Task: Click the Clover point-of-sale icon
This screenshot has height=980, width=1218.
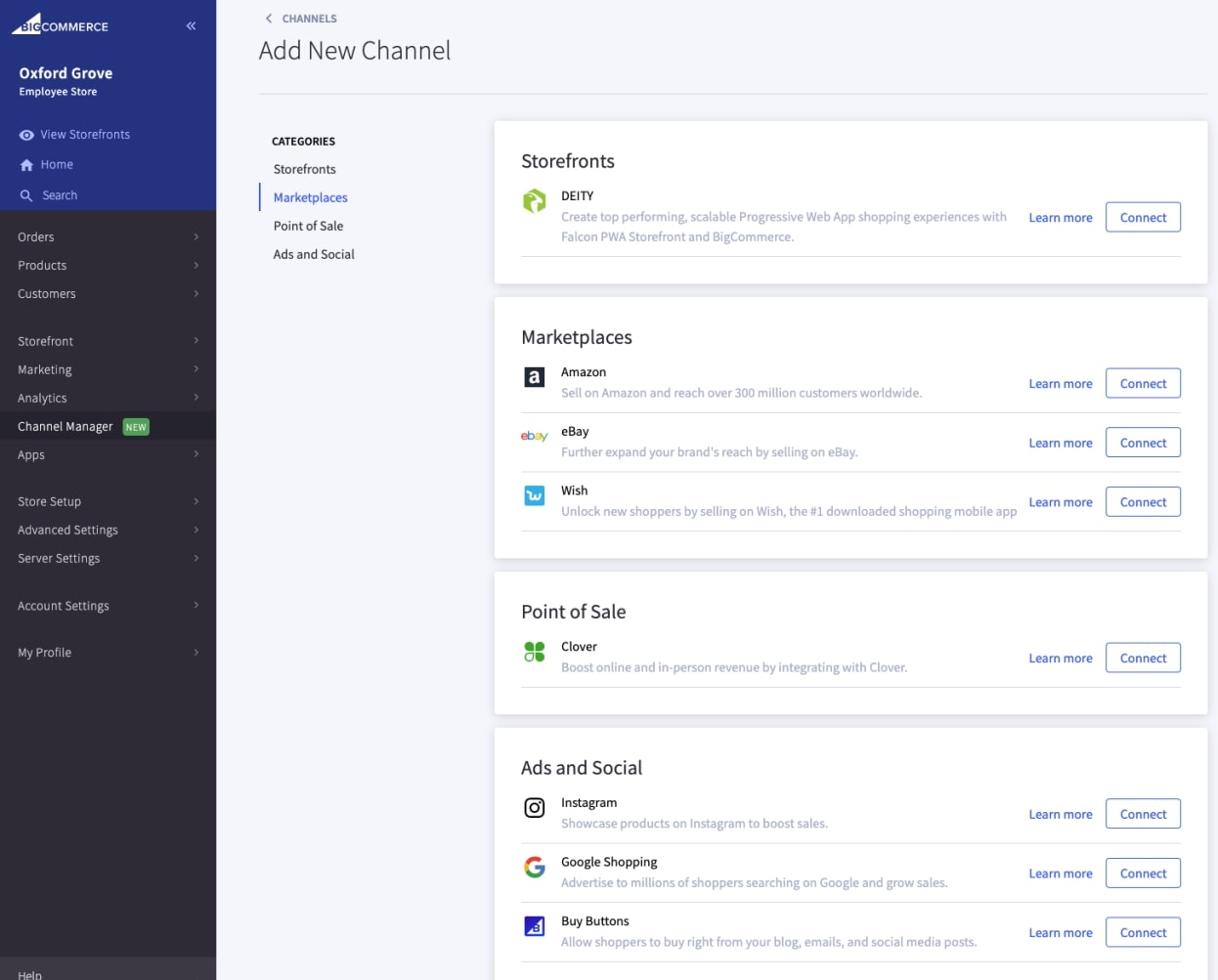Action: (x=534, y=652)
